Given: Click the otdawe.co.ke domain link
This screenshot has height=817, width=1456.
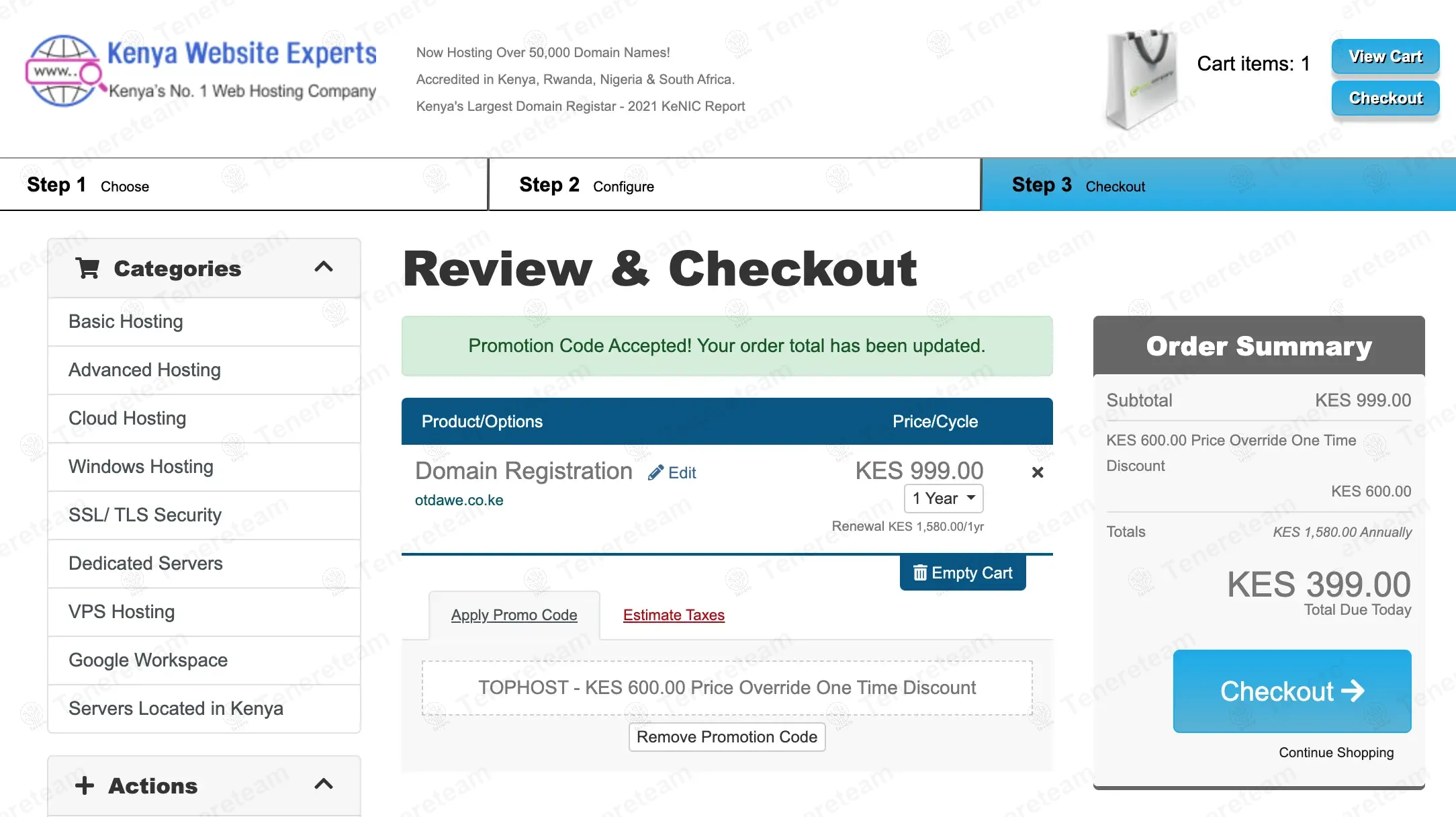Looking at the screenshot, I should pos(459,500).
